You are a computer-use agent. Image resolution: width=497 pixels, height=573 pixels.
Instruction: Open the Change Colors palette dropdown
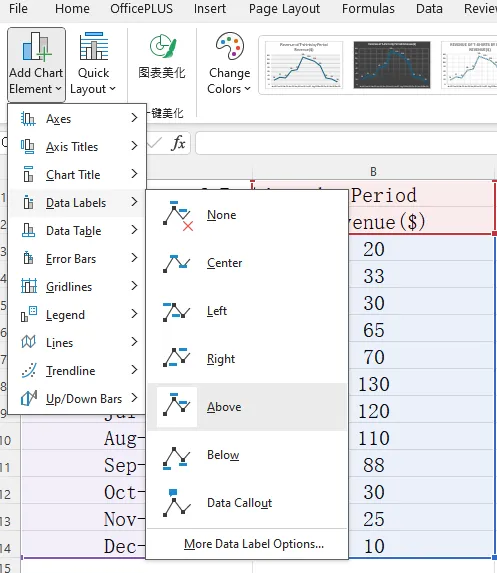tap(229, 64)
